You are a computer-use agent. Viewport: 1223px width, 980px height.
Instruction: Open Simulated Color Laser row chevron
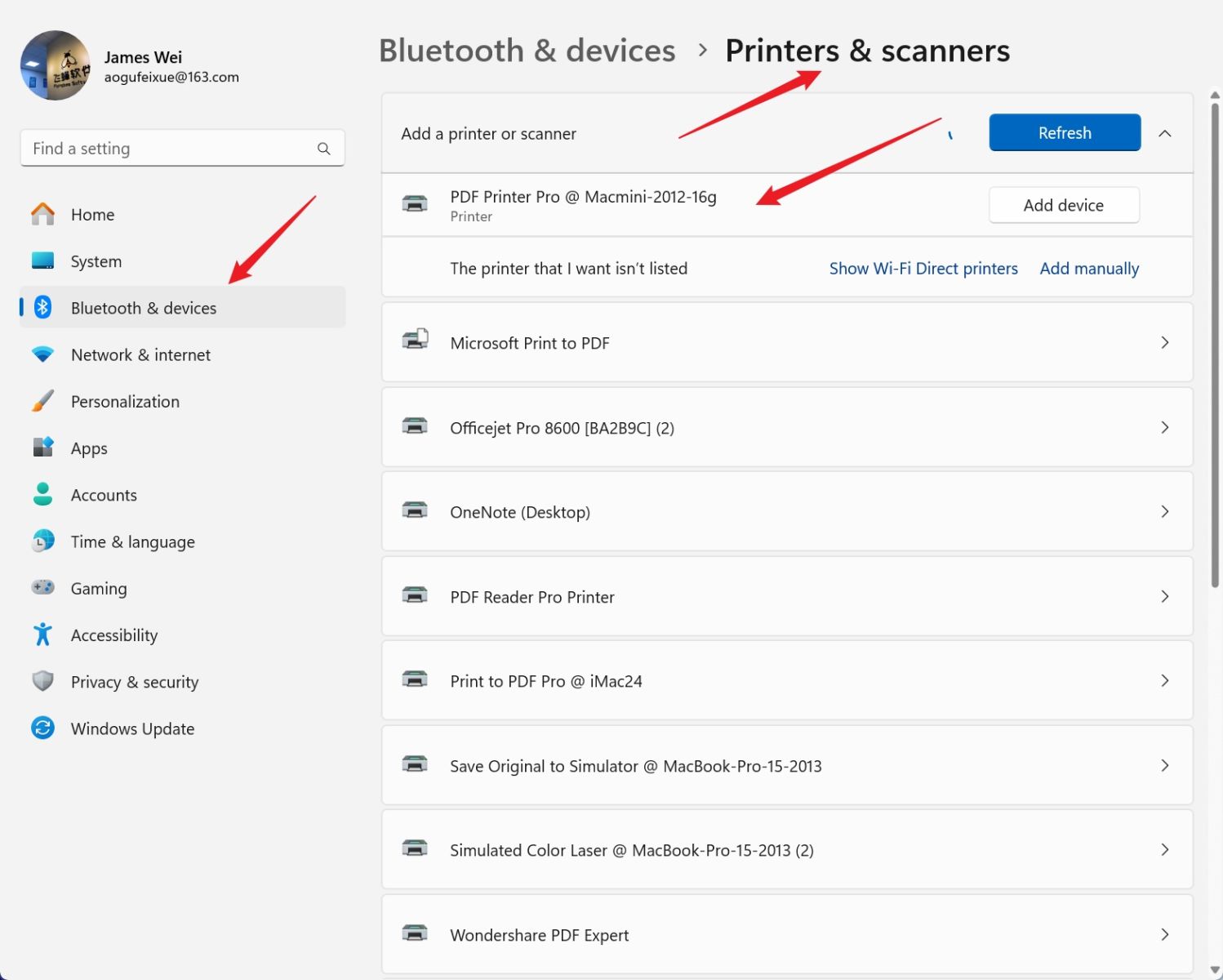tap(1165, 849)
